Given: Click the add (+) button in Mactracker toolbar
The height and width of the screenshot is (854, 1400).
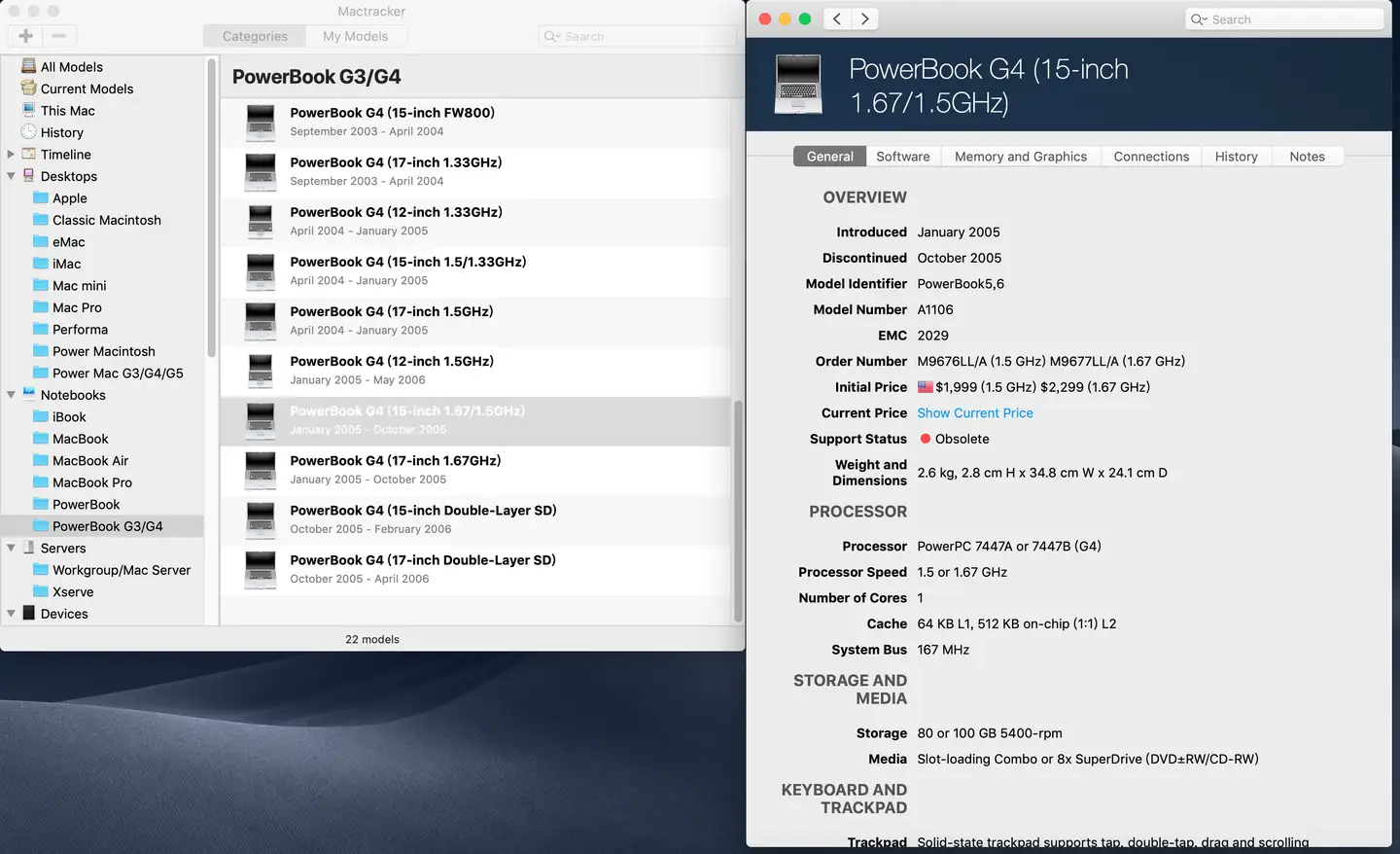Looking at the screenshot, I should pos(25,36).
